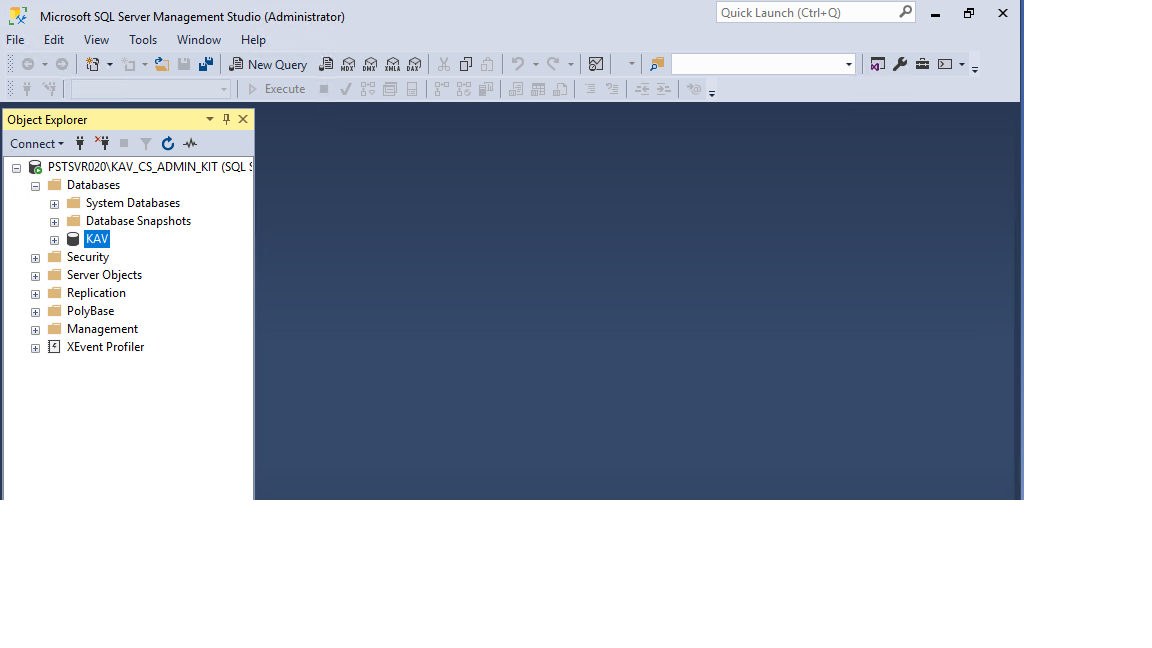Refresh the Object Explorer tree
This screenshot has height=648, width=1152.
pos(168,143)
